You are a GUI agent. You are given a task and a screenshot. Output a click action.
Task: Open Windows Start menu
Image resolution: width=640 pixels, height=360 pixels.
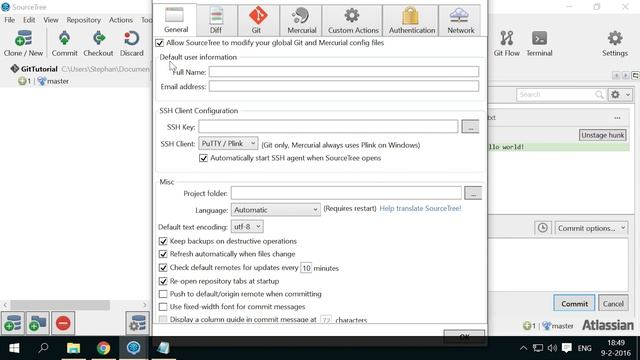tap(14, 348)
